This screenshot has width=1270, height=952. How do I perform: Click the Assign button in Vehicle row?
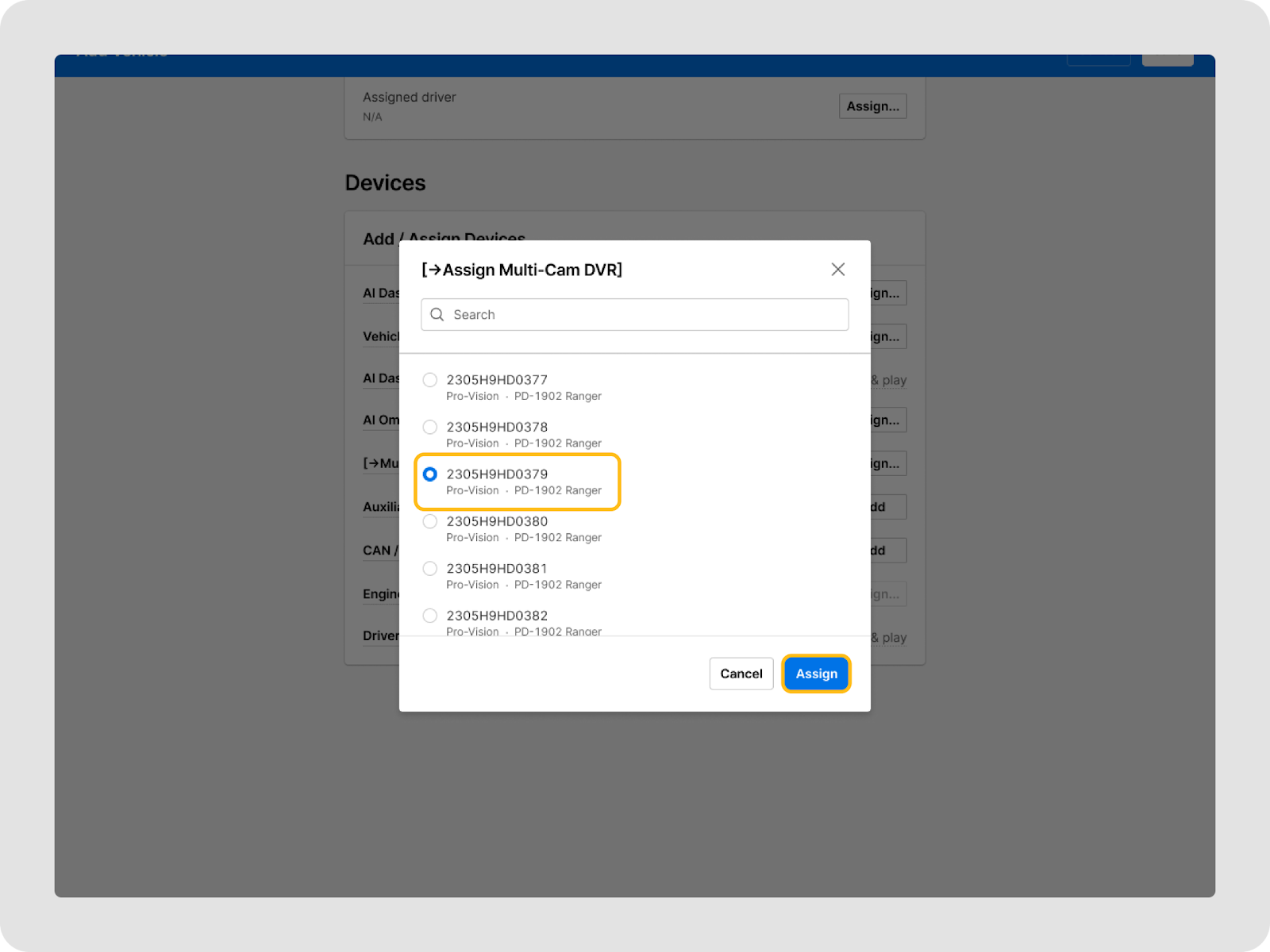click(x=887, y=336)
